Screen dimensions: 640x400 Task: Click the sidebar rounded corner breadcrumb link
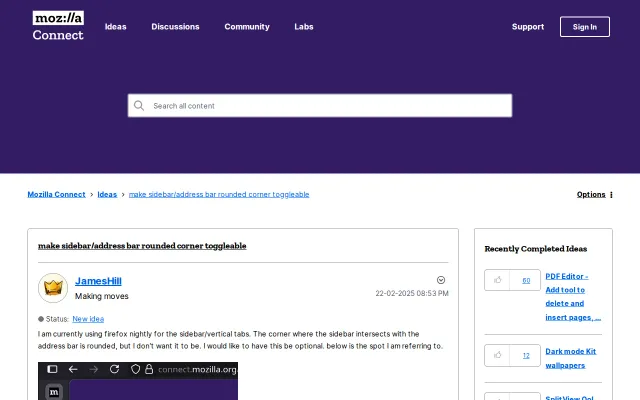219,194
